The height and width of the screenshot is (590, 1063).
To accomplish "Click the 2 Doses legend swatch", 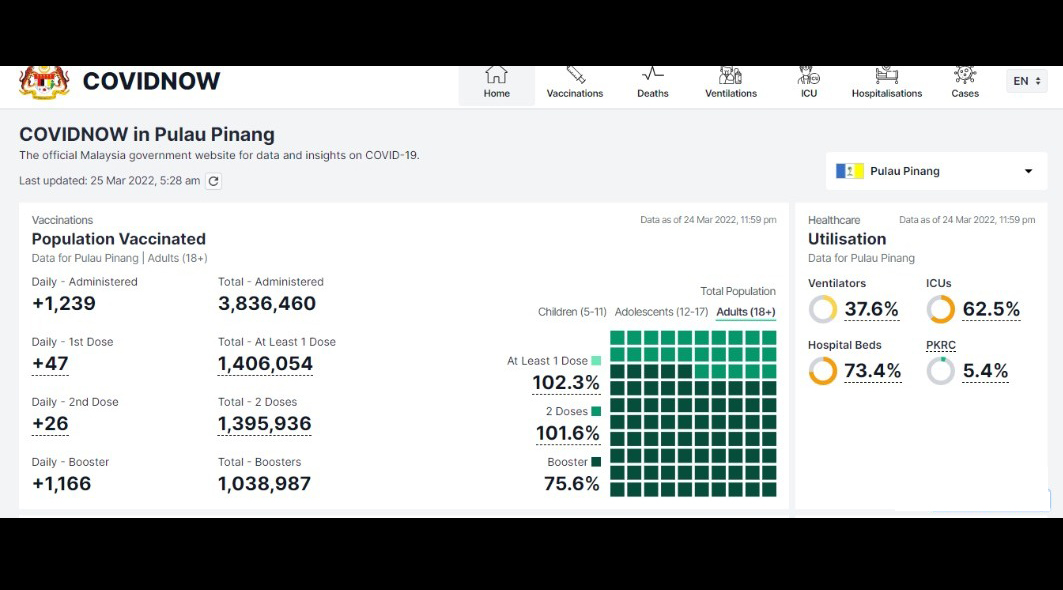I will 596,411.
